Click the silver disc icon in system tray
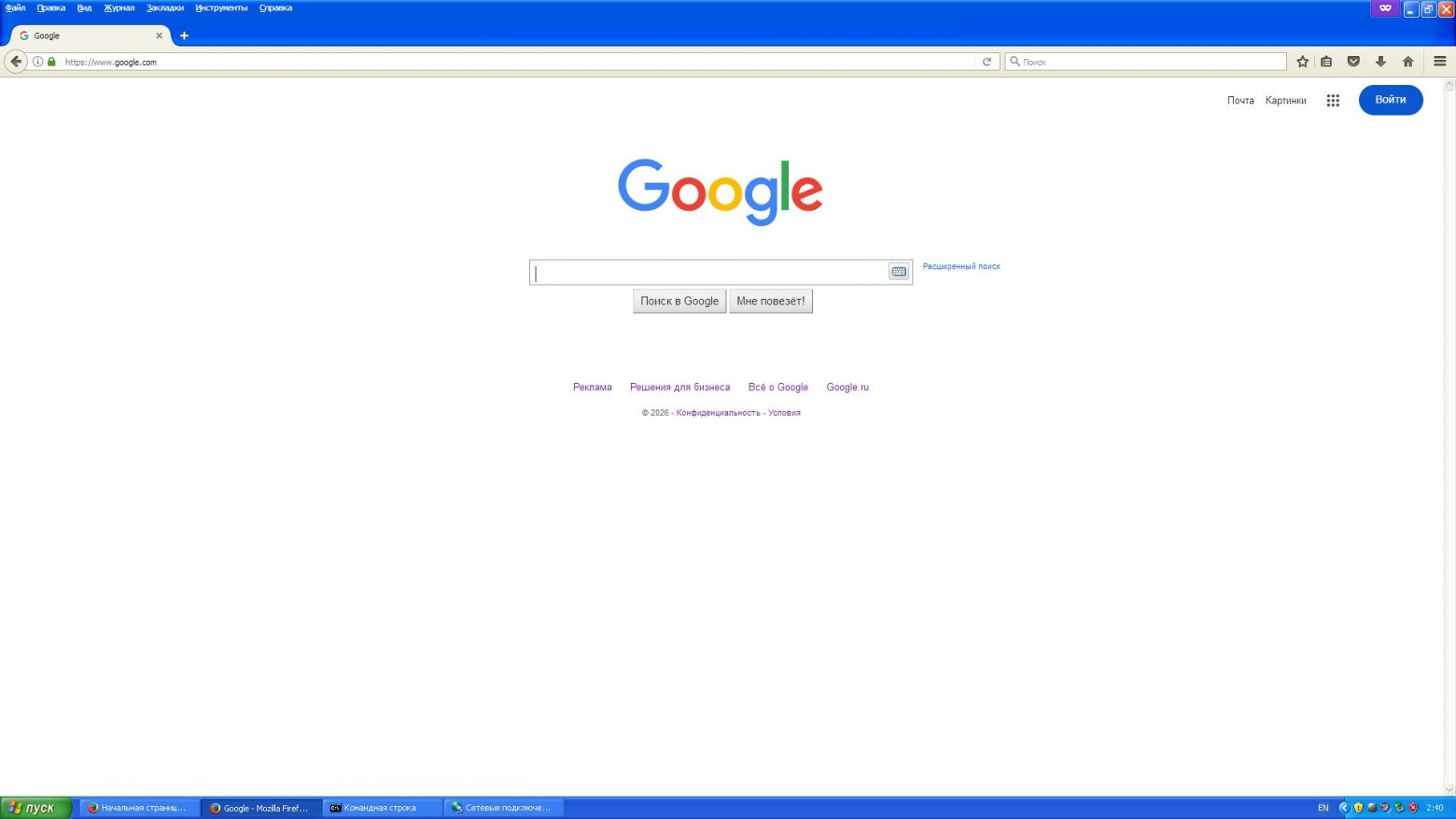The height and width of the screenshot is (819, 1456). point(1386,808)
